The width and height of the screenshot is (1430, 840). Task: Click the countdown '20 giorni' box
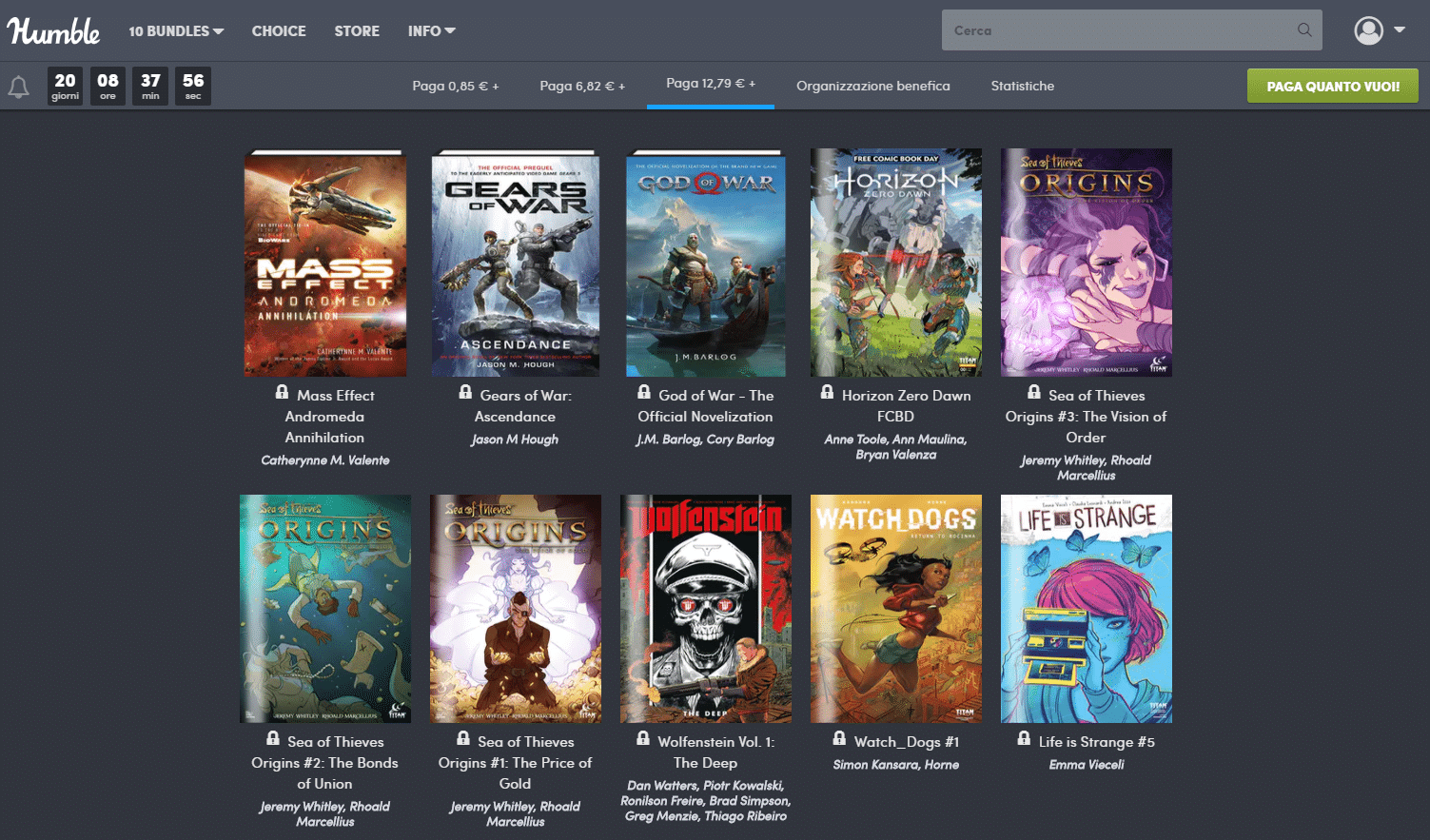[x=65, y=86]
